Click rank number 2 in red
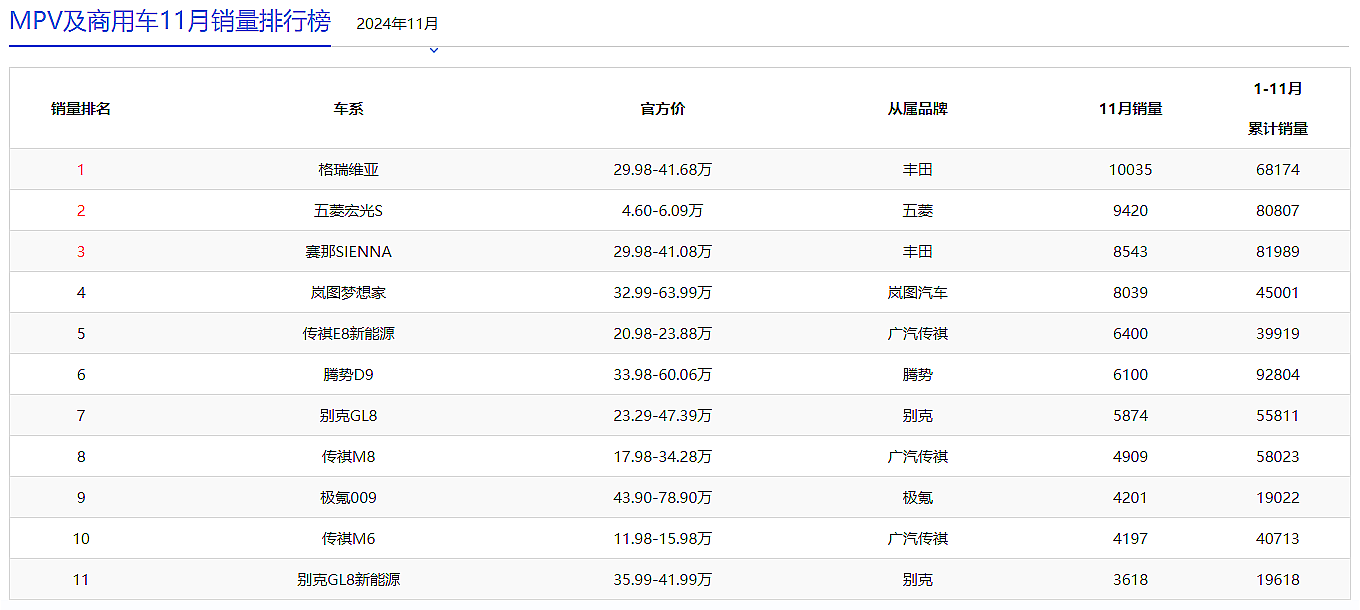 click(81, 211)
